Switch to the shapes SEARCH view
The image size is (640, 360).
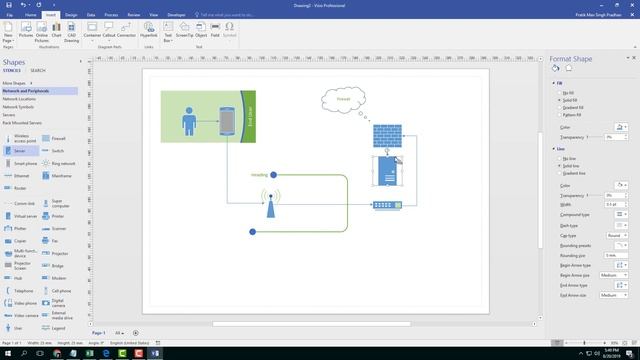[38, 71]
